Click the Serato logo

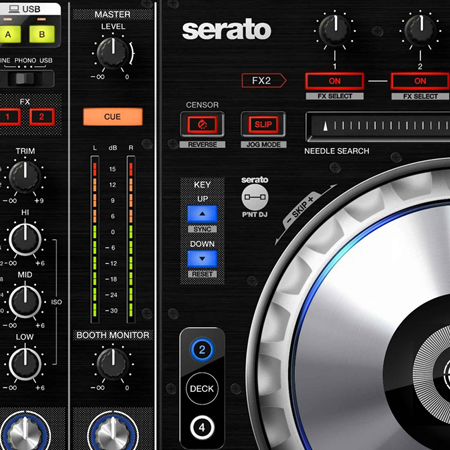227,30
